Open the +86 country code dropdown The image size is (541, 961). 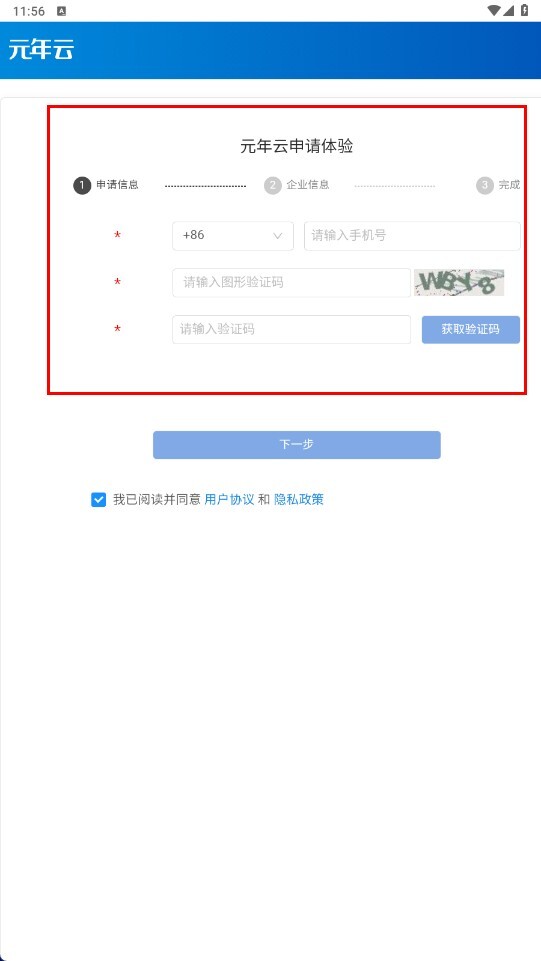(233, 236)
